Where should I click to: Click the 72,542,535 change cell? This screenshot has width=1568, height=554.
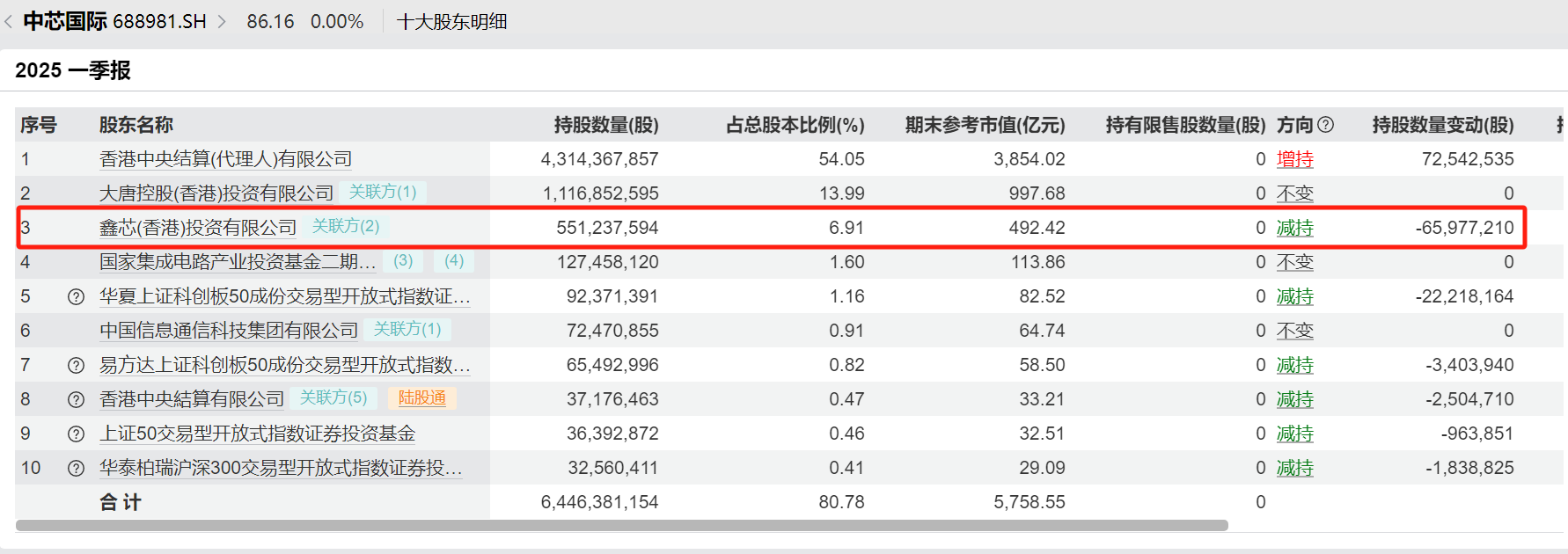pos(1468,159)
